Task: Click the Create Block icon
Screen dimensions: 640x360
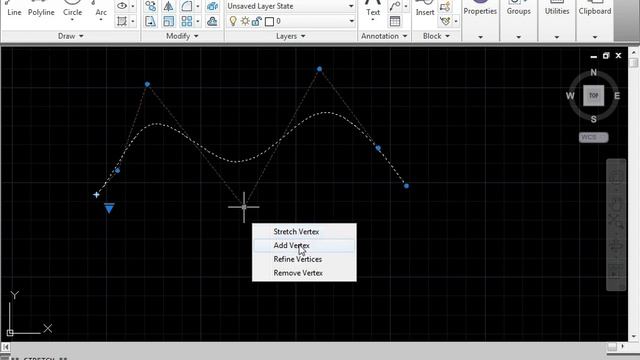Action: point(445,6)
